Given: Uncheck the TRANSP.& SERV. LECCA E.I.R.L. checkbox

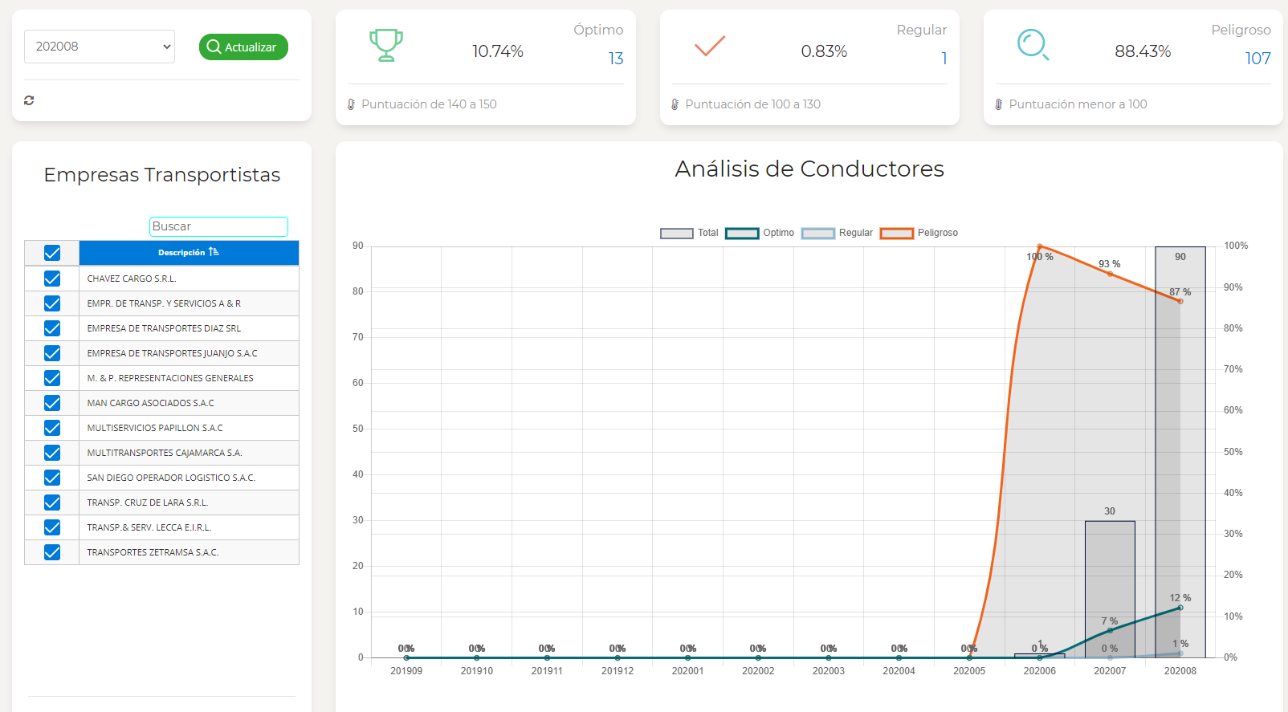Looking at the screenshot, I should pos(52,527).
